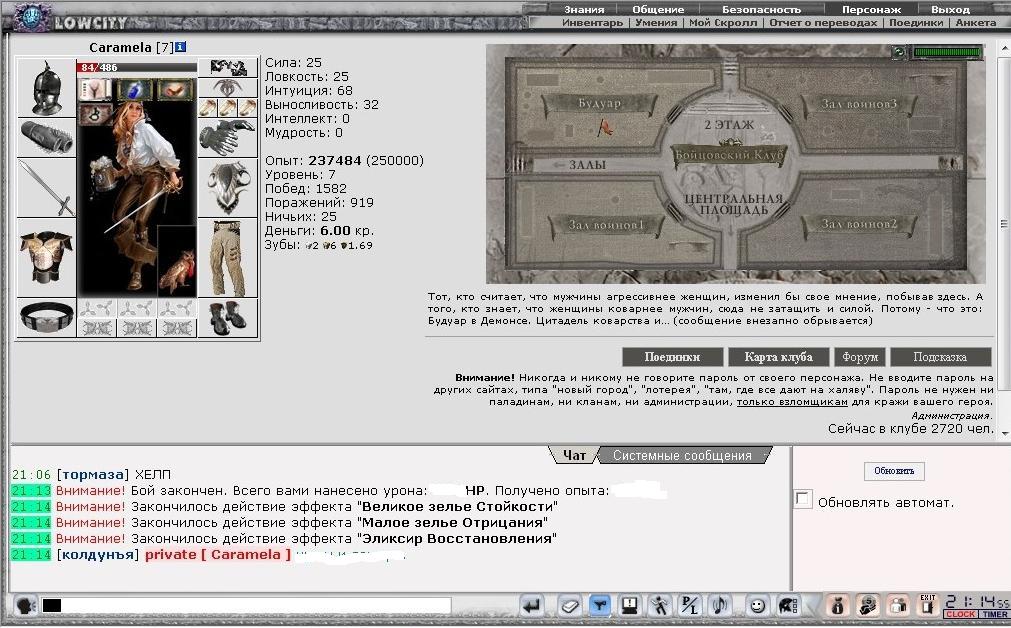Click the money bag coin icon
The width and height of the screenshot is (1011, 628).
point(868,605)
